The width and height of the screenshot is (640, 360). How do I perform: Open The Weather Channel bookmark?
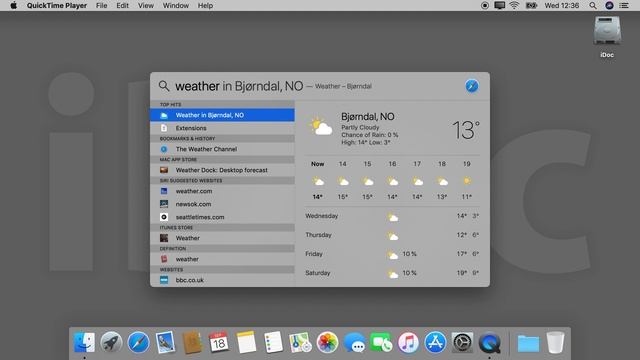[222, 149]
